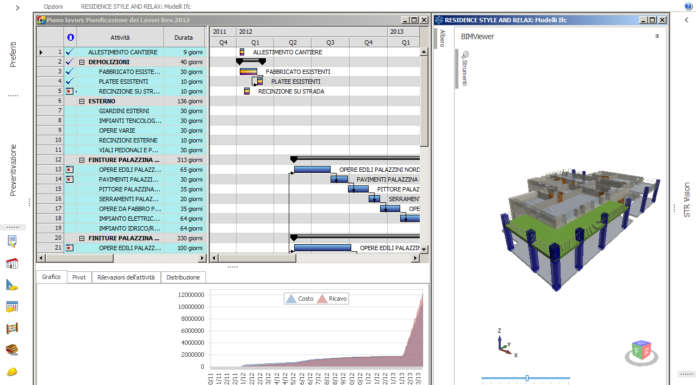This screenshot has height=385, width=696.
Task: Toggle checkmark for ALLESTIMENTO CANTIERE row
Action: tap(69, 52)
